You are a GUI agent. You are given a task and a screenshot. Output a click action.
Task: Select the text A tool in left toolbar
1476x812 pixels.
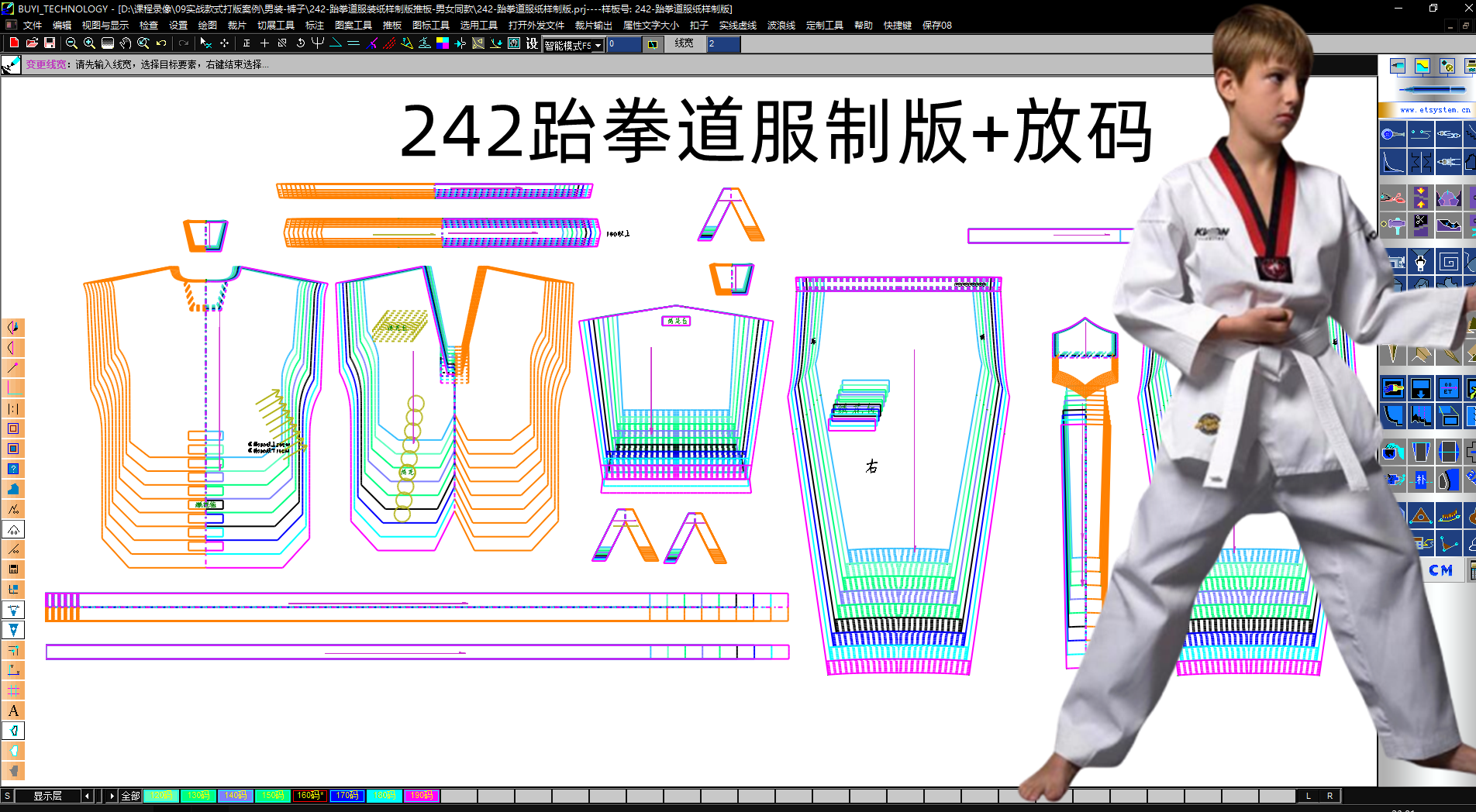[x=13, y=710]
